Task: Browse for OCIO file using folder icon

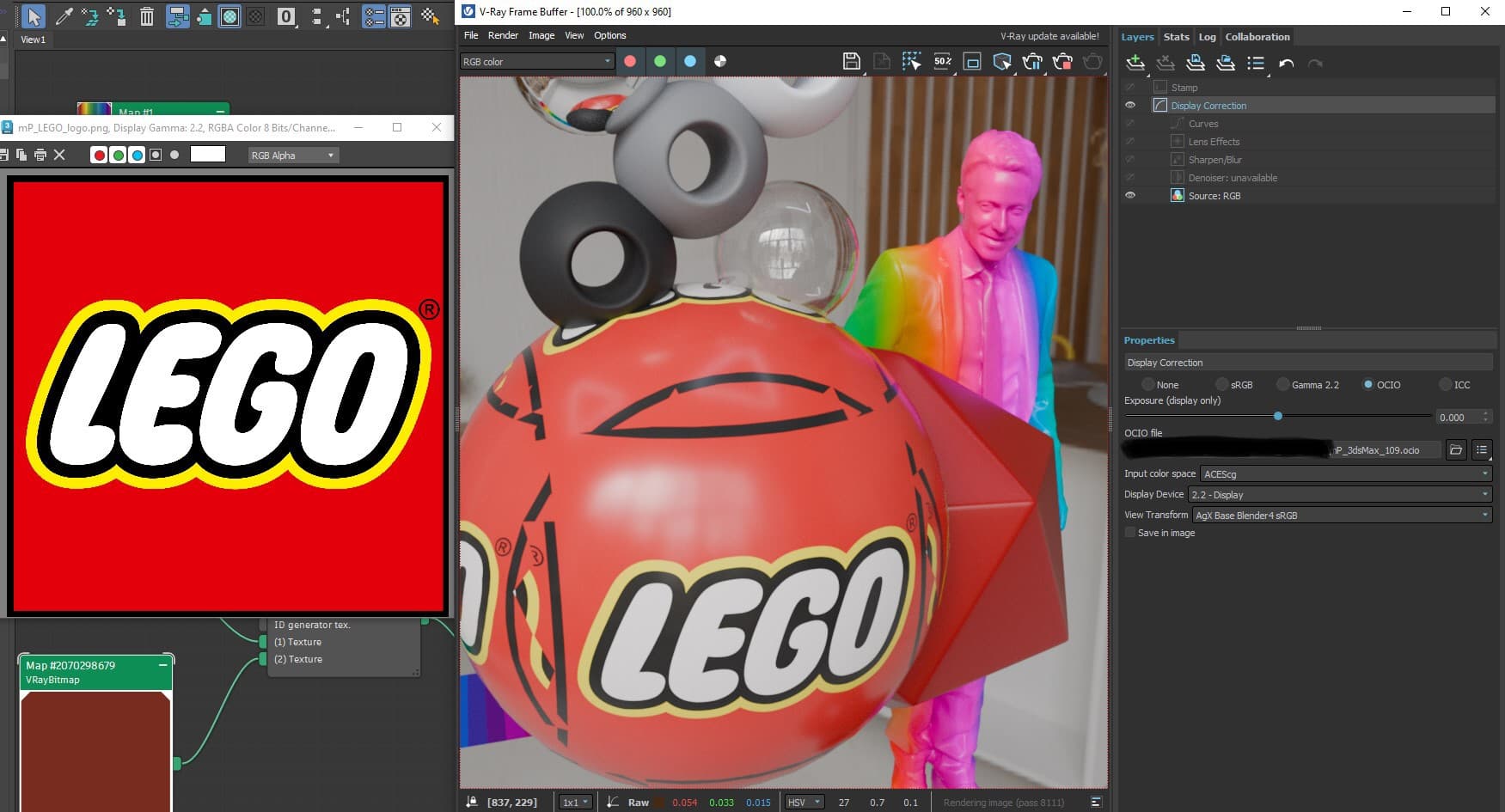Action: [x=1456, y=449]
